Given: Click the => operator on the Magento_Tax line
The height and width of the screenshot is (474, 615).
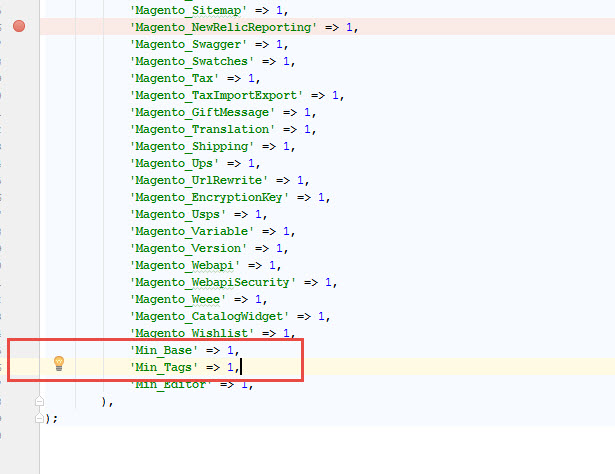Looking at the screenshot, I should (234, 78).
